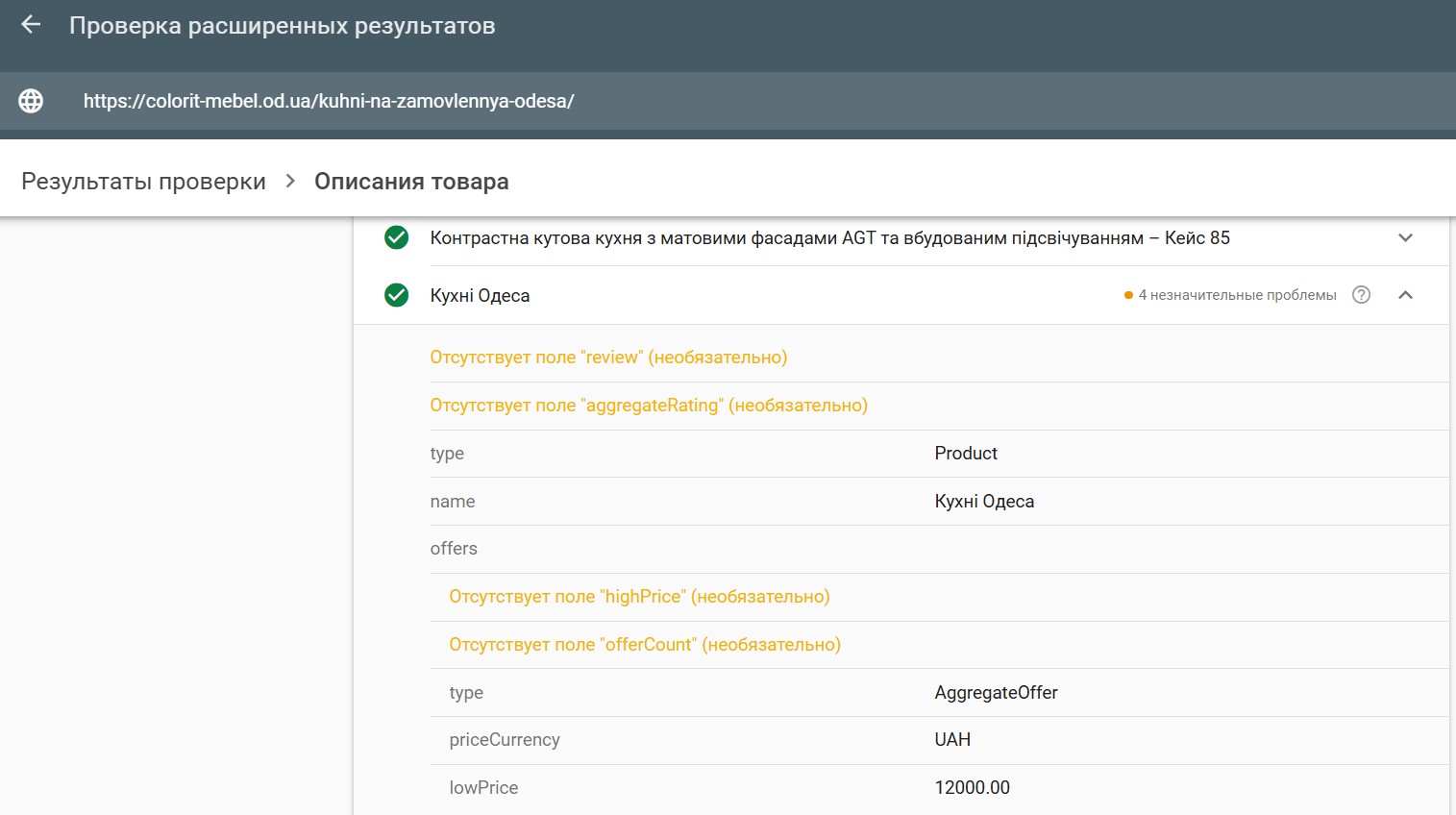
Task: Select the AggregateOffer type value
Action: [x=996, y=693]
